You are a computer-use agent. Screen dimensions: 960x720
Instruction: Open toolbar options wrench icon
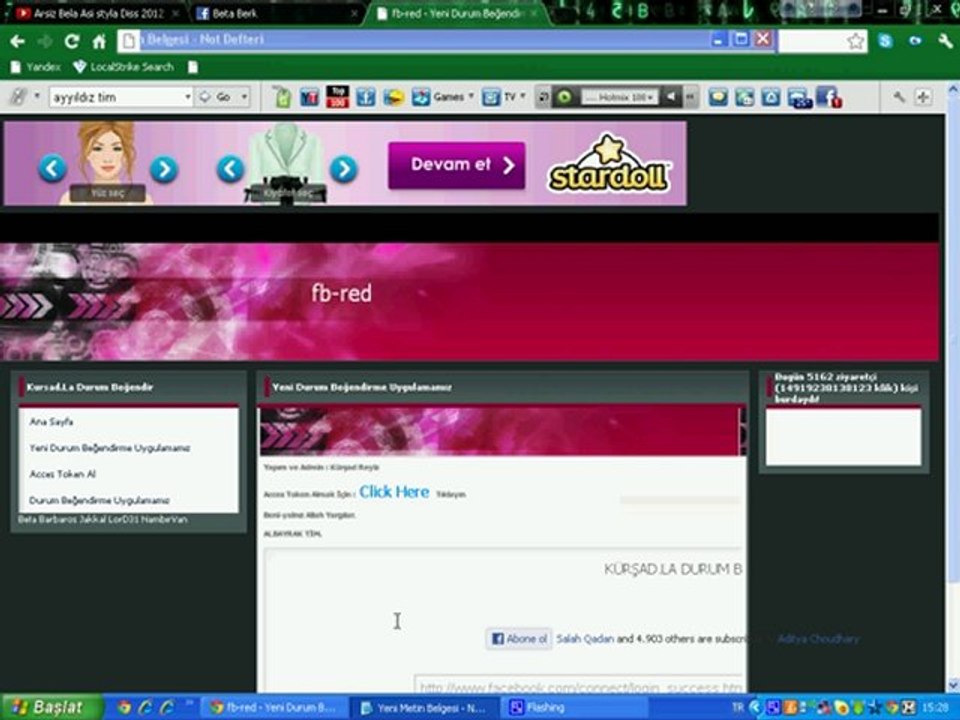tap(899, 97)
